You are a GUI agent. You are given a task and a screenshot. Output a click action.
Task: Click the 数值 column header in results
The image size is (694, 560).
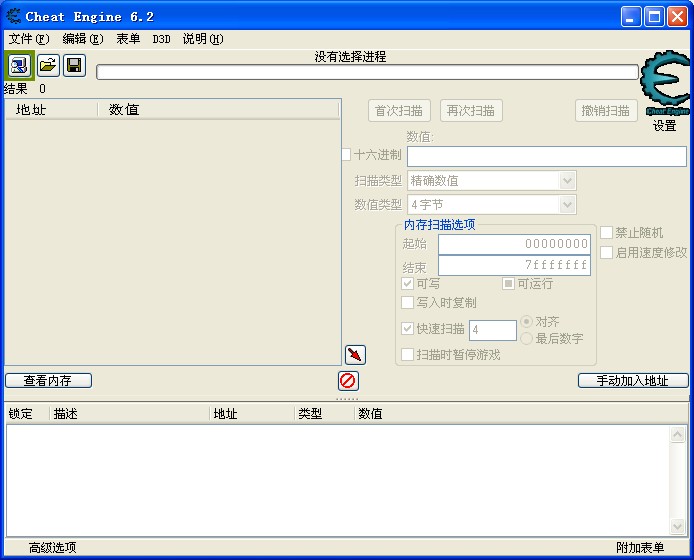[x=218, y=109]
